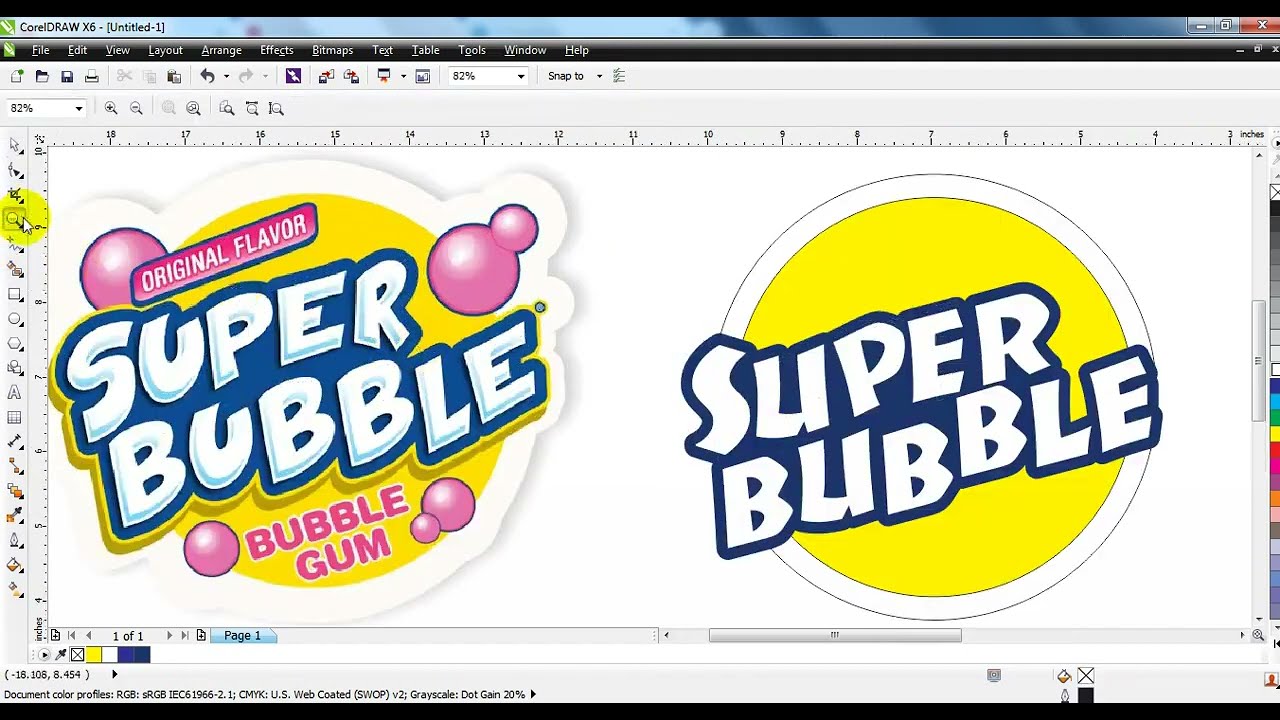Open the navigator magnifier at scrollbar corner

pyautogui.click(x=1259, y=636)
